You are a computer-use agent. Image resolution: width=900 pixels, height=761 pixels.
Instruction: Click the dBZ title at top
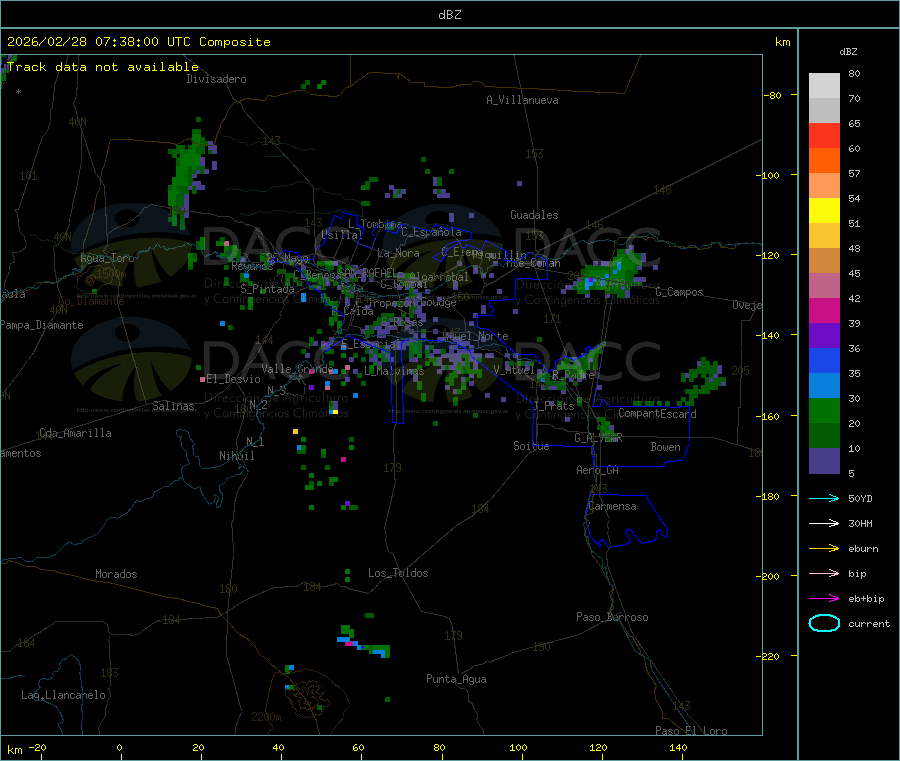tap(449, 15)
